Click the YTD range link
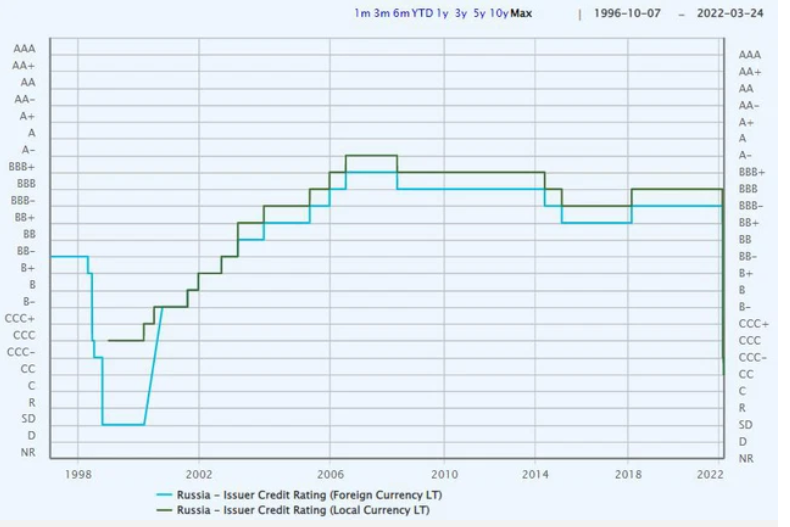This screenshot has width=790, height=527. click(422, 14)
